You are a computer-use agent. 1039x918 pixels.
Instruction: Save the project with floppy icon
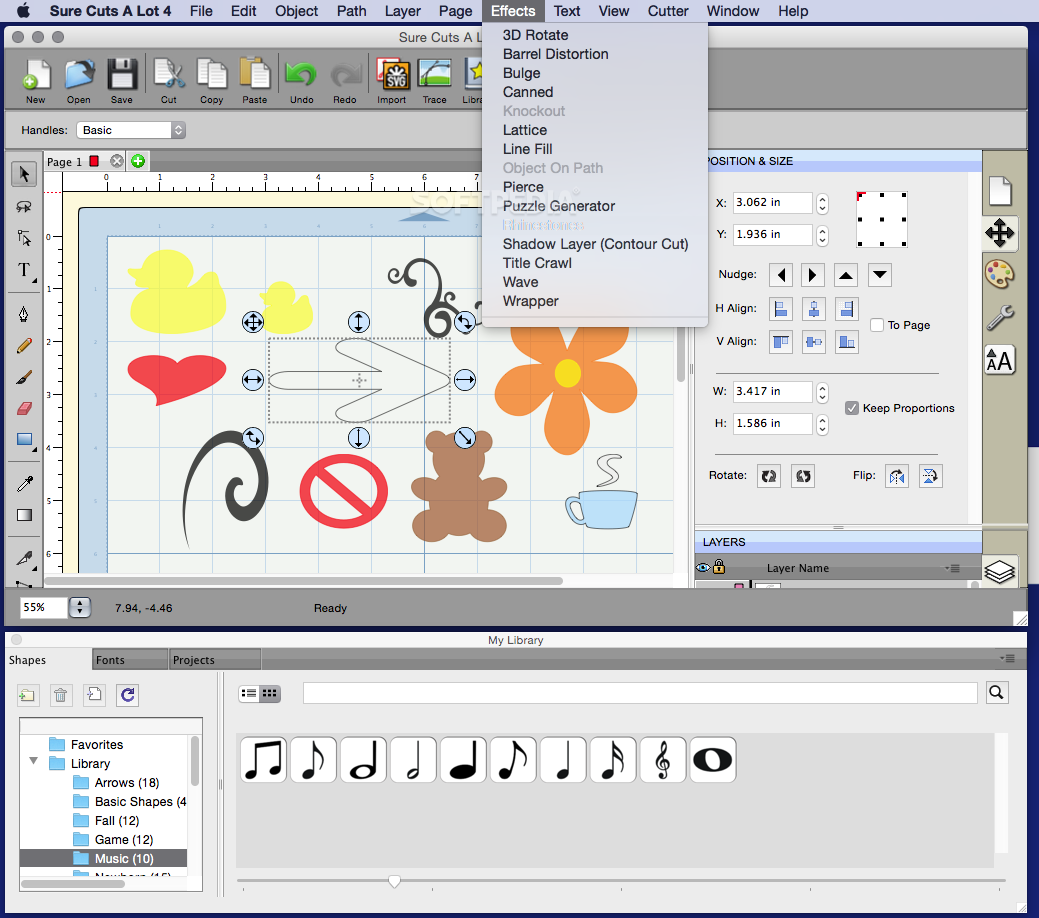122,81
